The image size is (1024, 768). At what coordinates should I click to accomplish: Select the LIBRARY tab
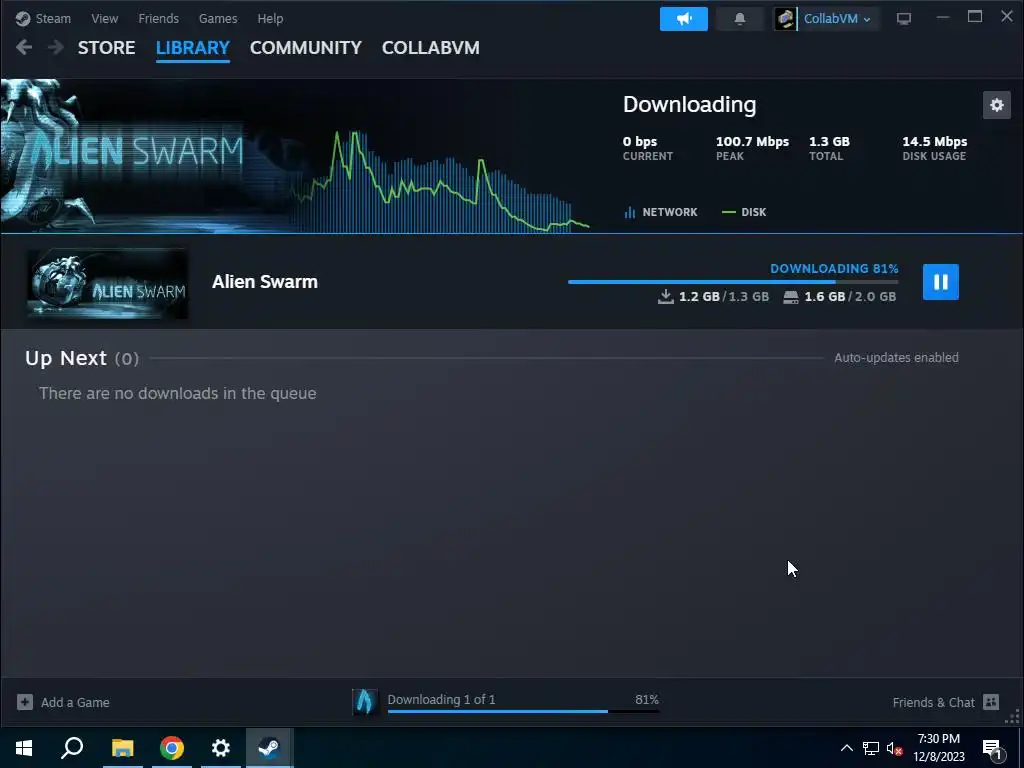(193, 48)
